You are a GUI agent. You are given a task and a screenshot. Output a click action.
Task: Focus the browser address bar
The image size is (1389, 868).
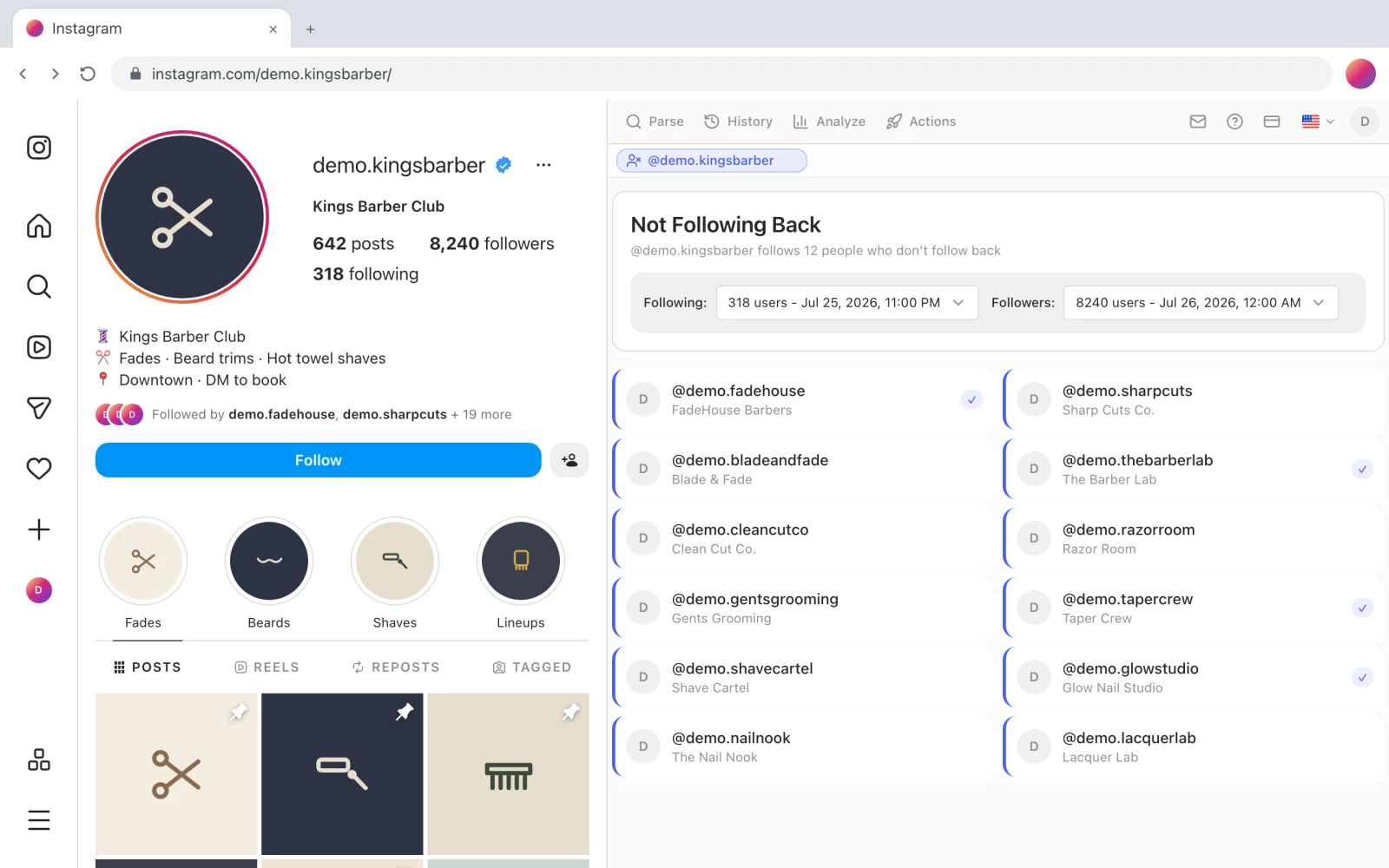coord(721,74)
